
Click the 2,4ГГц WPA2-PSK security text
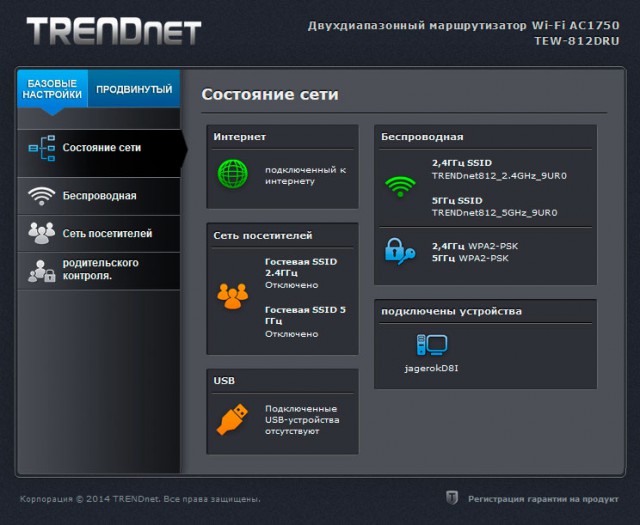click(475, 246)
